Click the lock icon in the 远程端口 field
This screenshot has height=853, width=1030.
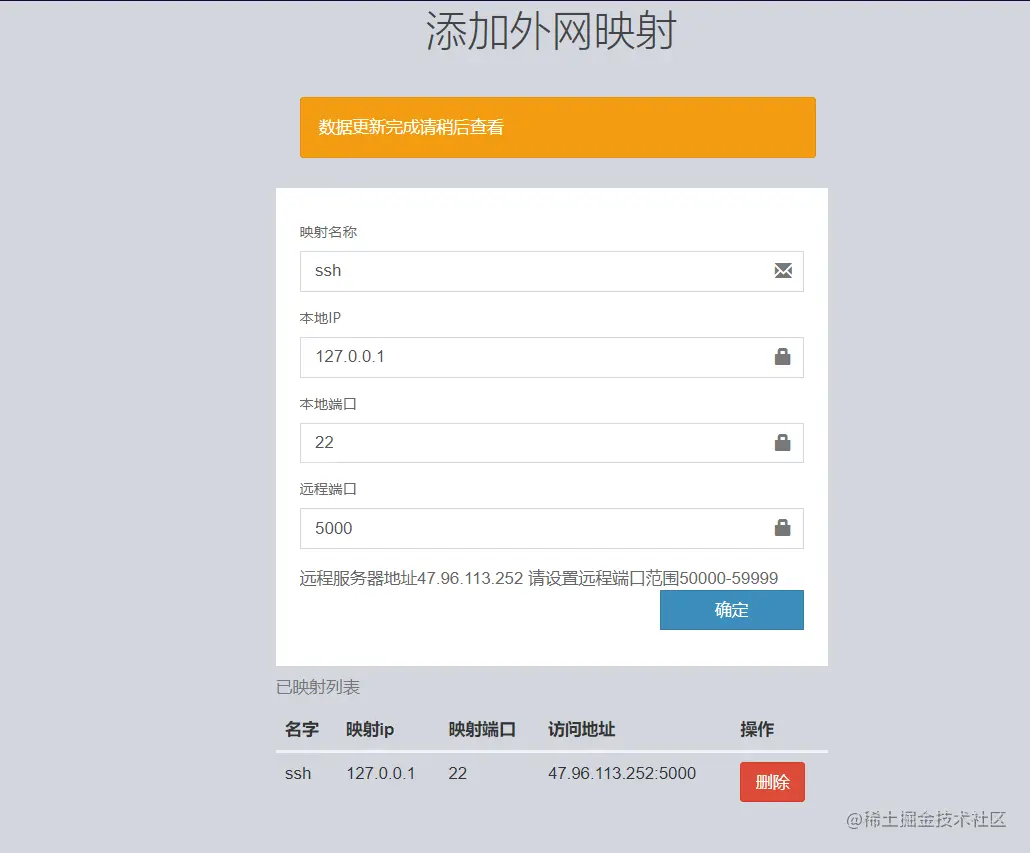(x=782, y=528)
